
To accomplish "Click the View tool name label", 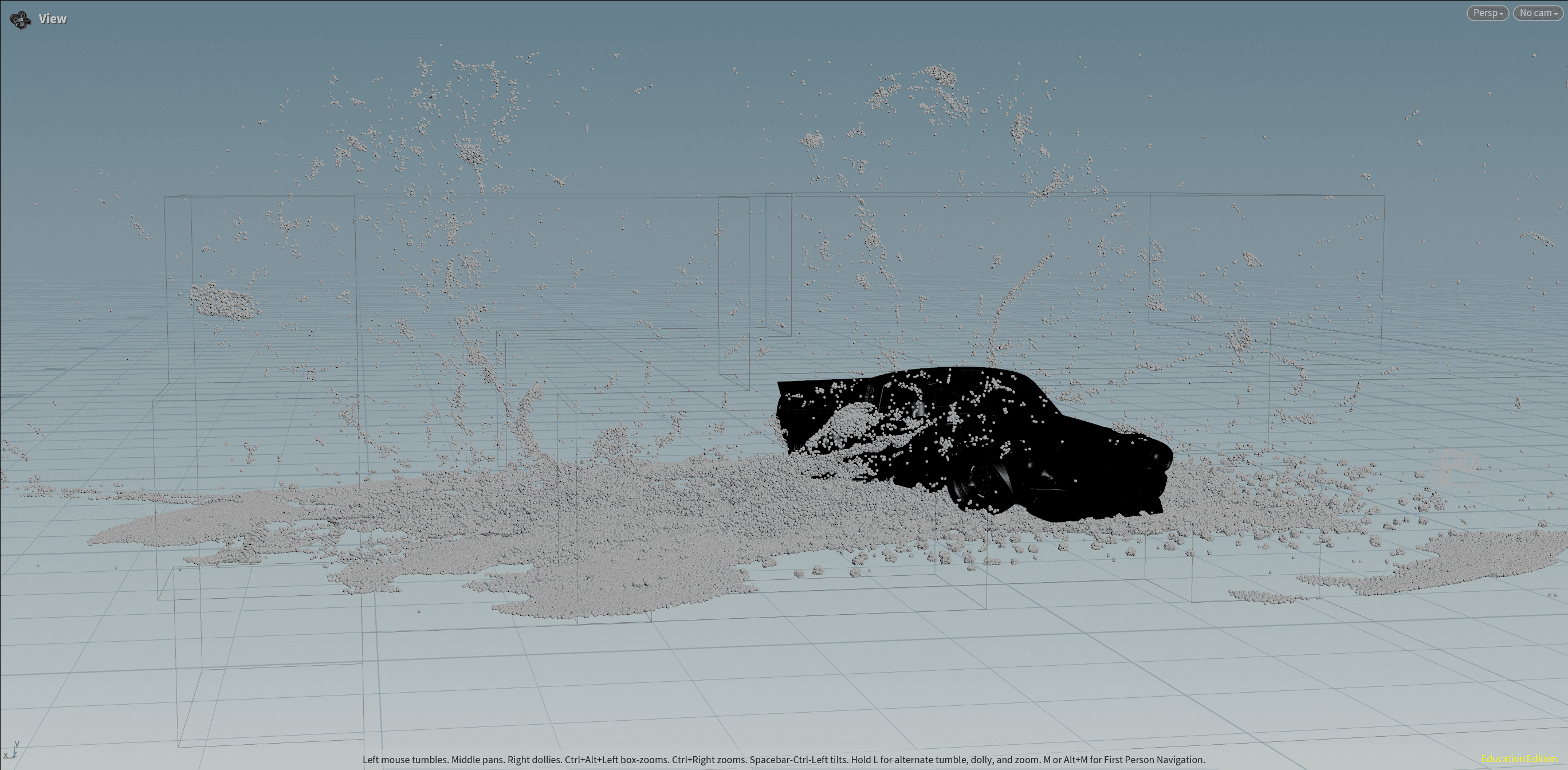I will coord(53,19).
